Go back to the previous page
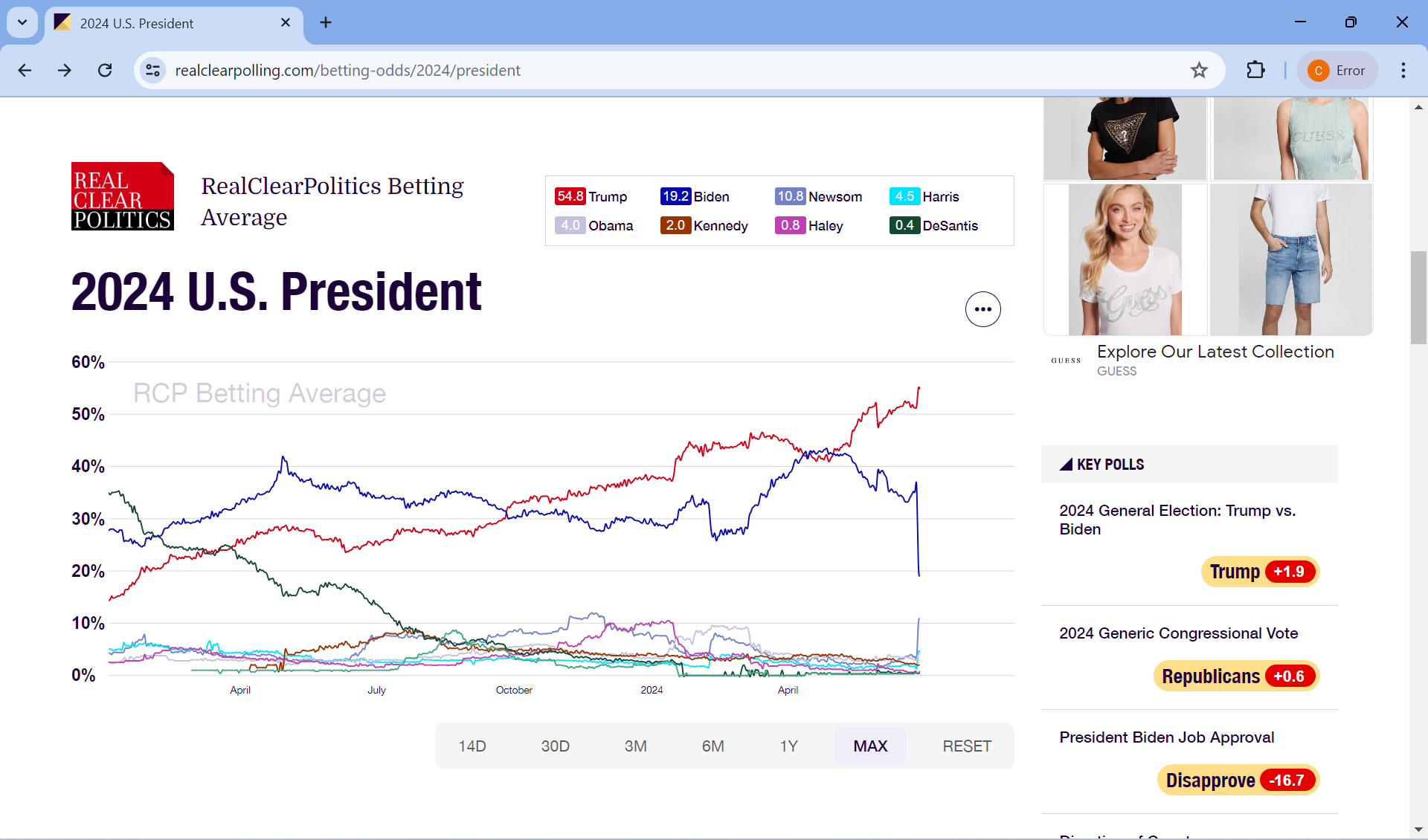 25,71
